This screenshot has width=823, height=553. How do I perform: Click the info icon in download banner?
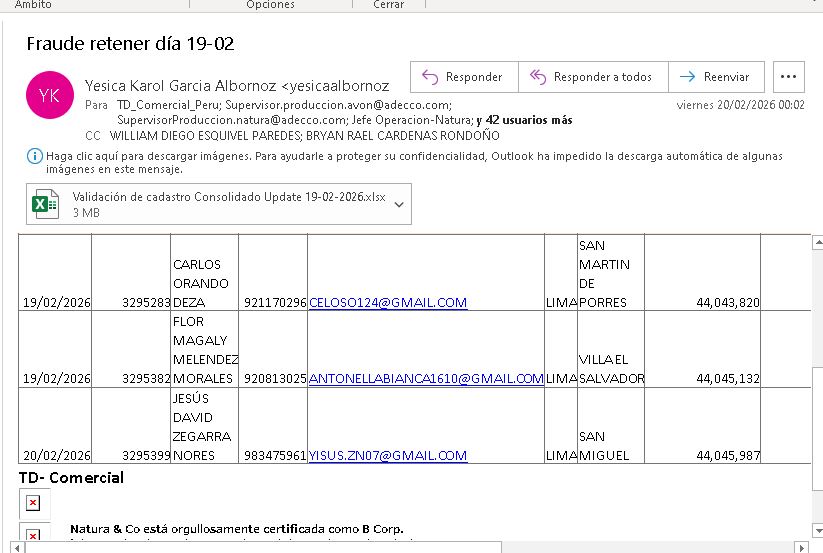coord(35,157)
